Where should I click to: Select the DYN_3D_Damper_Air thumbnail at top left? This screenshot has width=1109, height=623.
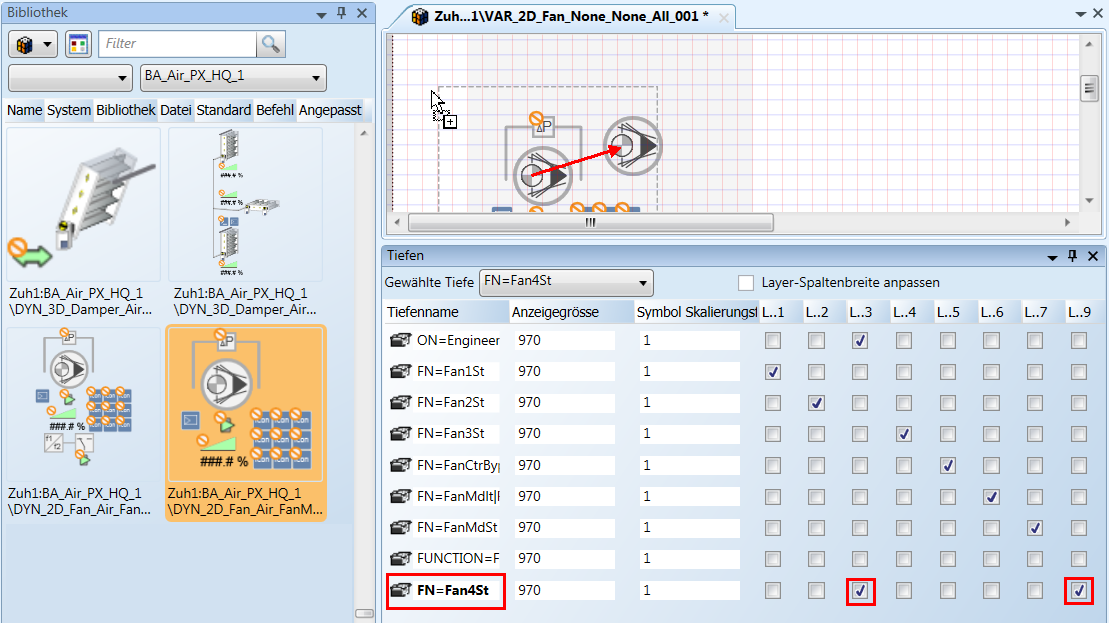[x=83, y=205]
